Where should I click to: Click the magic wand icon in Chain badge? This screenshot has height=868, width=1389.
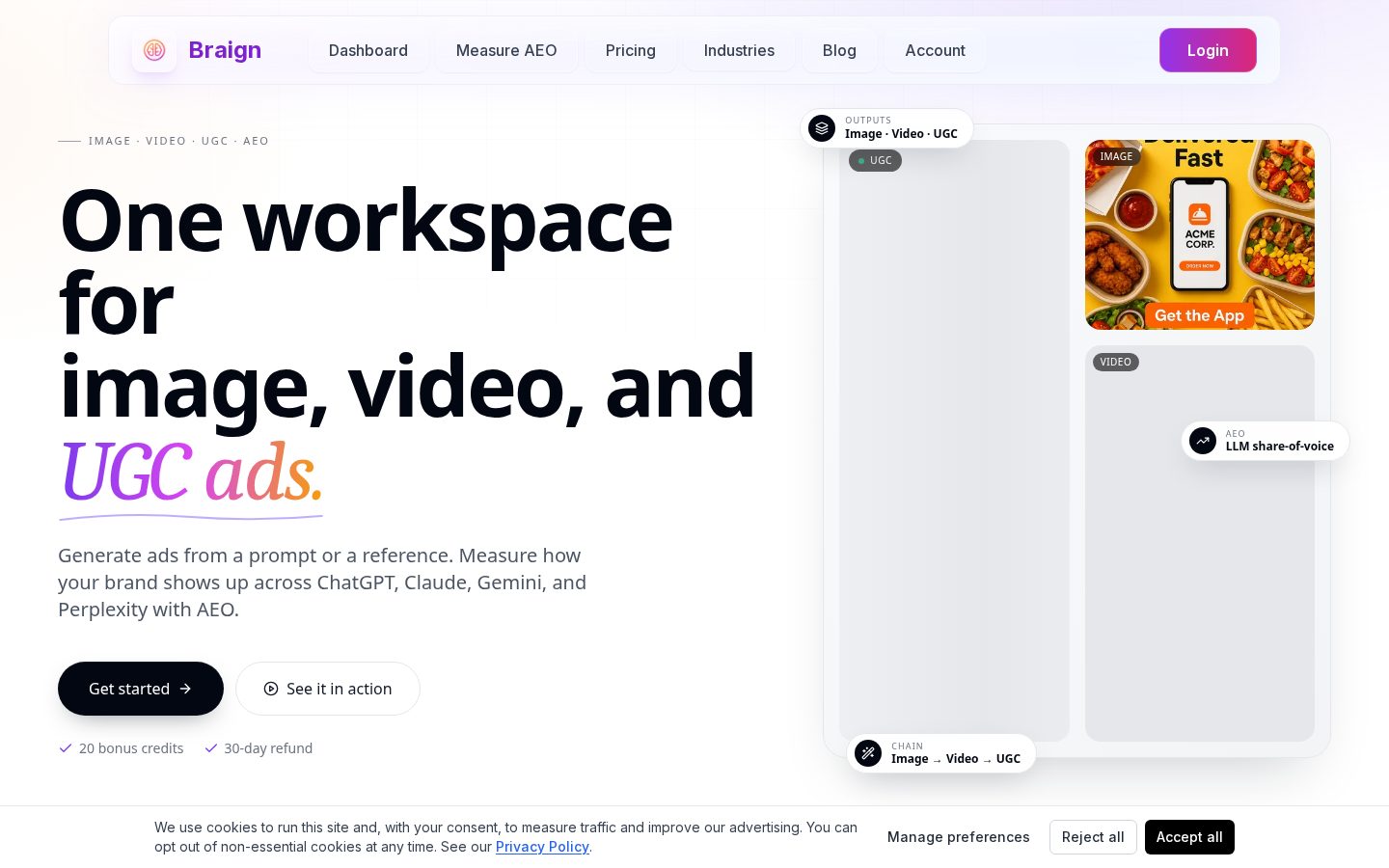point(868,753)
